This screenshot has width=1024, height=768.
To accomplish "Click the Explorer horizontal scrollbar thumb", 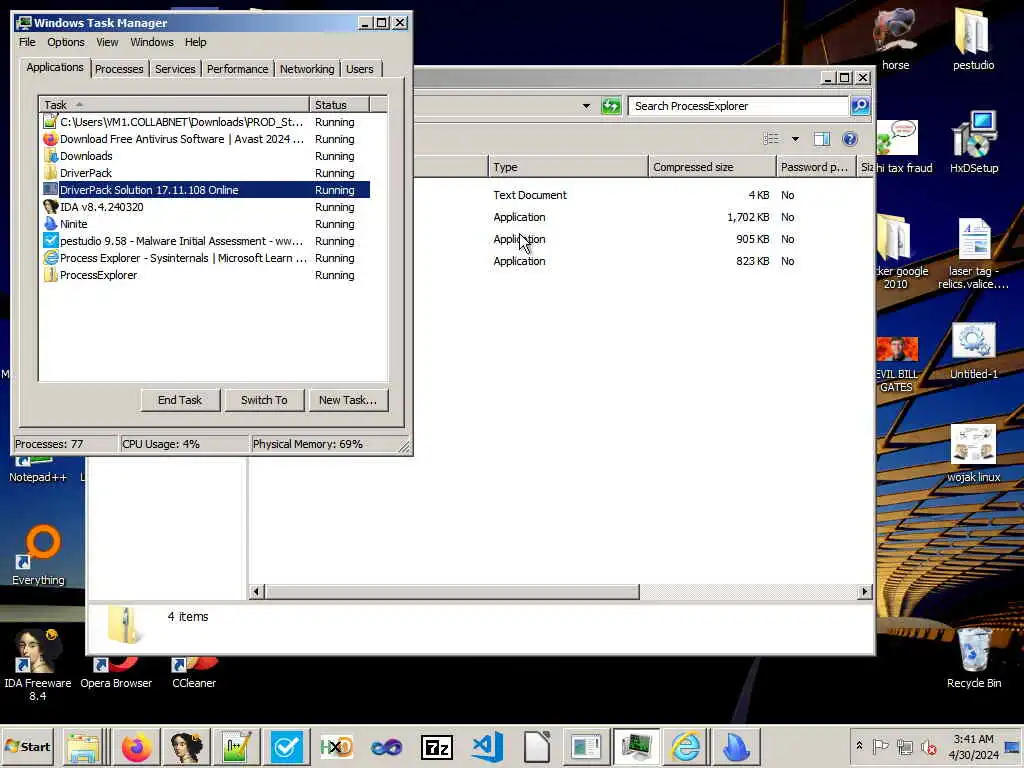I will (452, 592).
